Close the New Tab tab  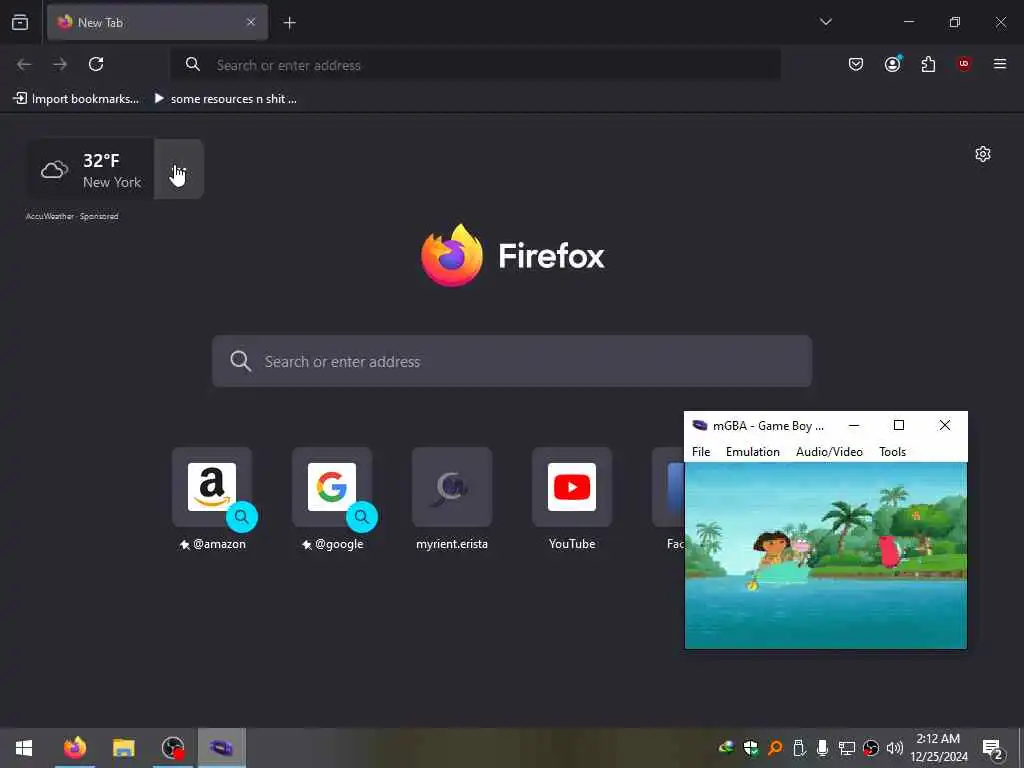[251, 22]
